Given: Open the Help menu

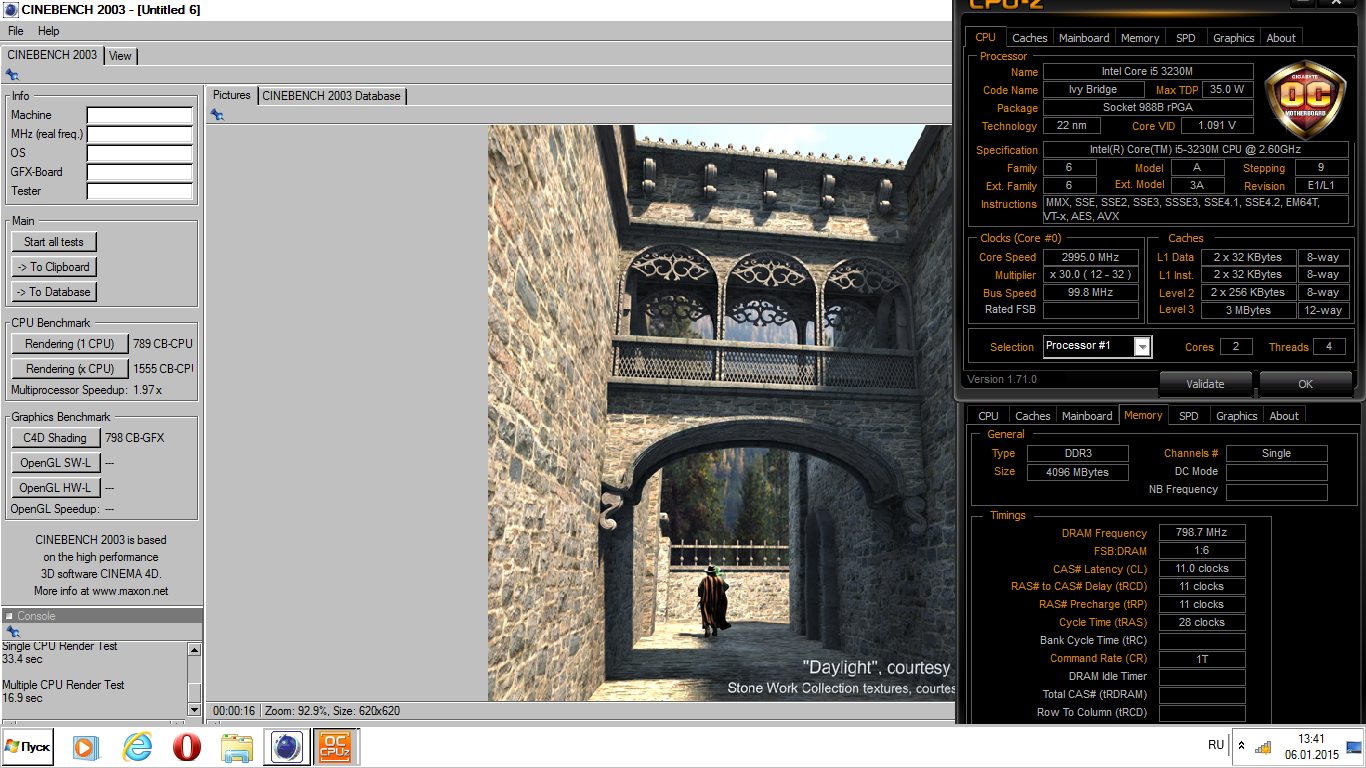Looking at the screenshot, I should 49,31.
